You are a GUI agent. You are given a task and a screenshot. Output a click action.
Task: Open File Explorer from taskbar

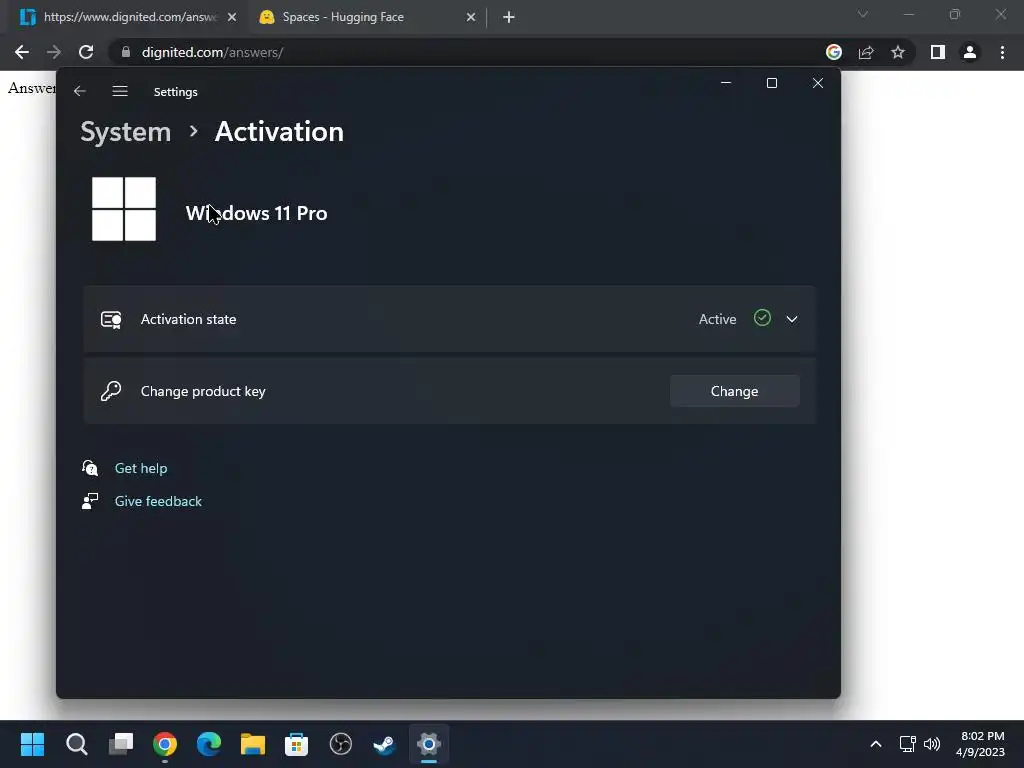[253, 744]
